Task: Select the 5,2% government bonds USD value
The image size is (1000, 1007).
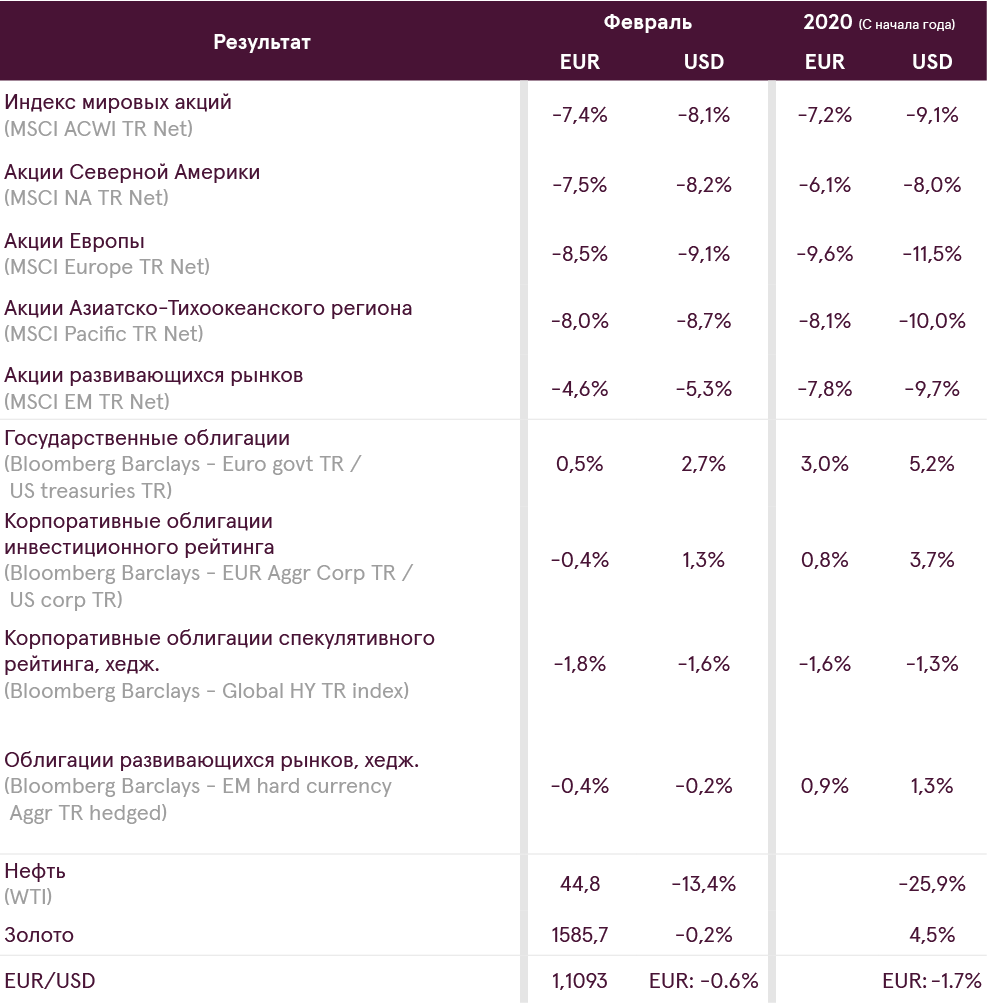Action: click(x=932, y=464)
